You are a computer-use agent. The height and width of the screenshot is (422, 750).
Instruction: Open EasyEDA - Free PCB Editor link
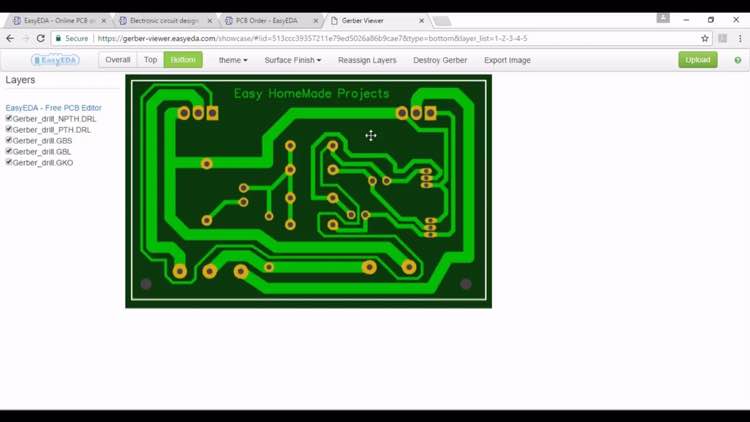54,108
